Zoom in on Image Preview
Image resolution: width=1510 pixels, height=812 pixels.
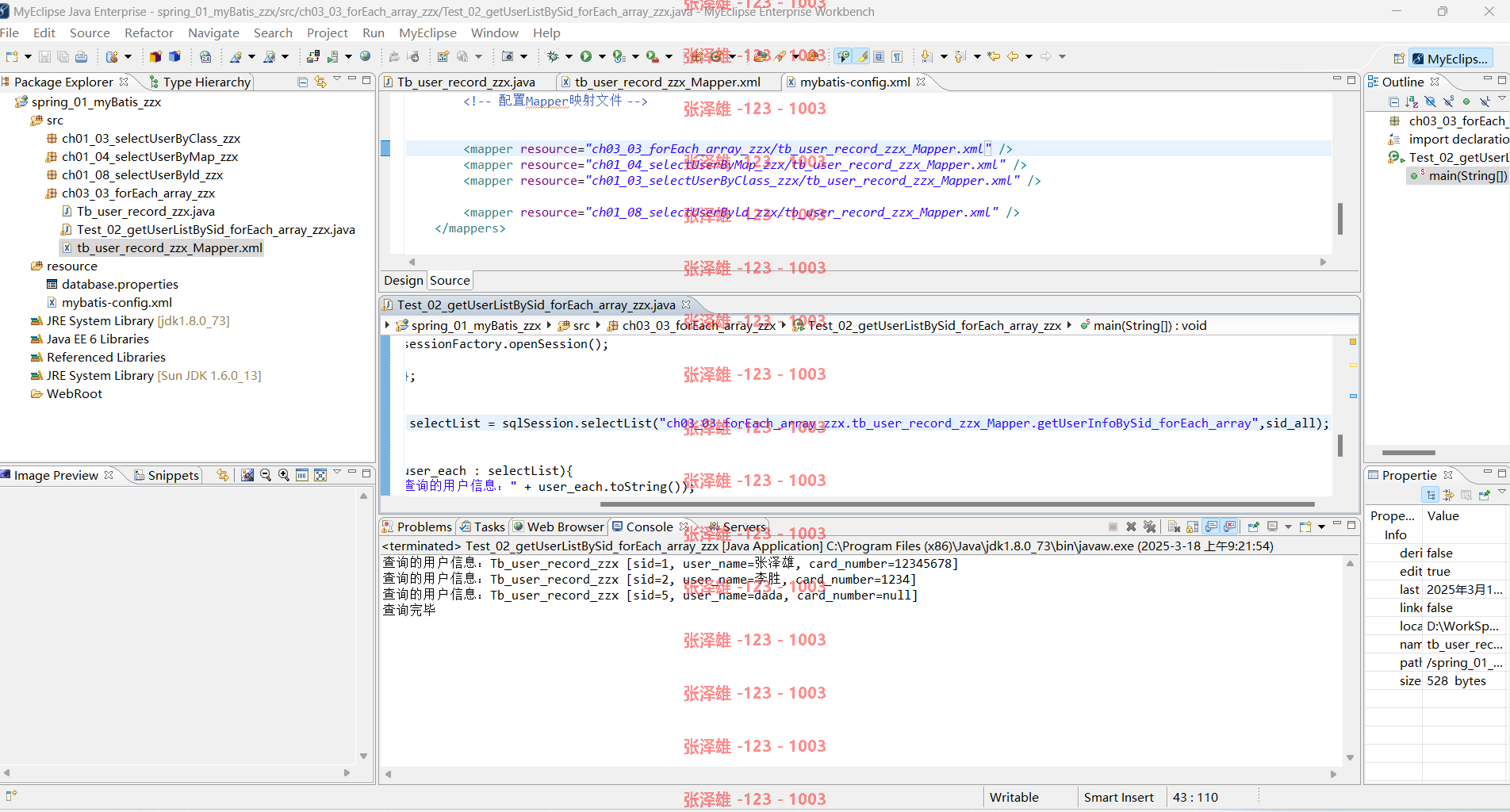coord(284,475)
